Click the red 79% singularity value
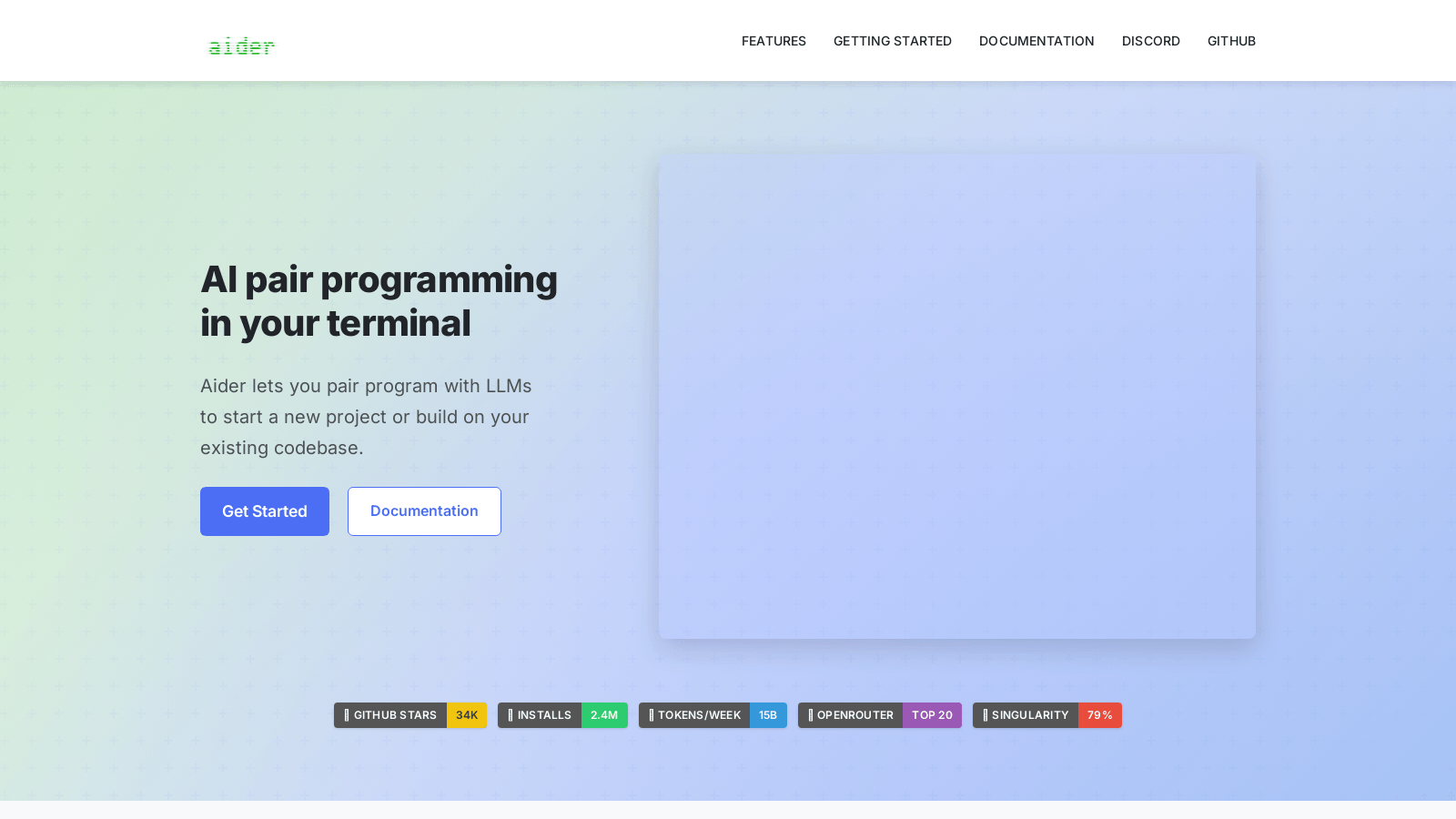 pyautogui.click(x=1100, y=715)
